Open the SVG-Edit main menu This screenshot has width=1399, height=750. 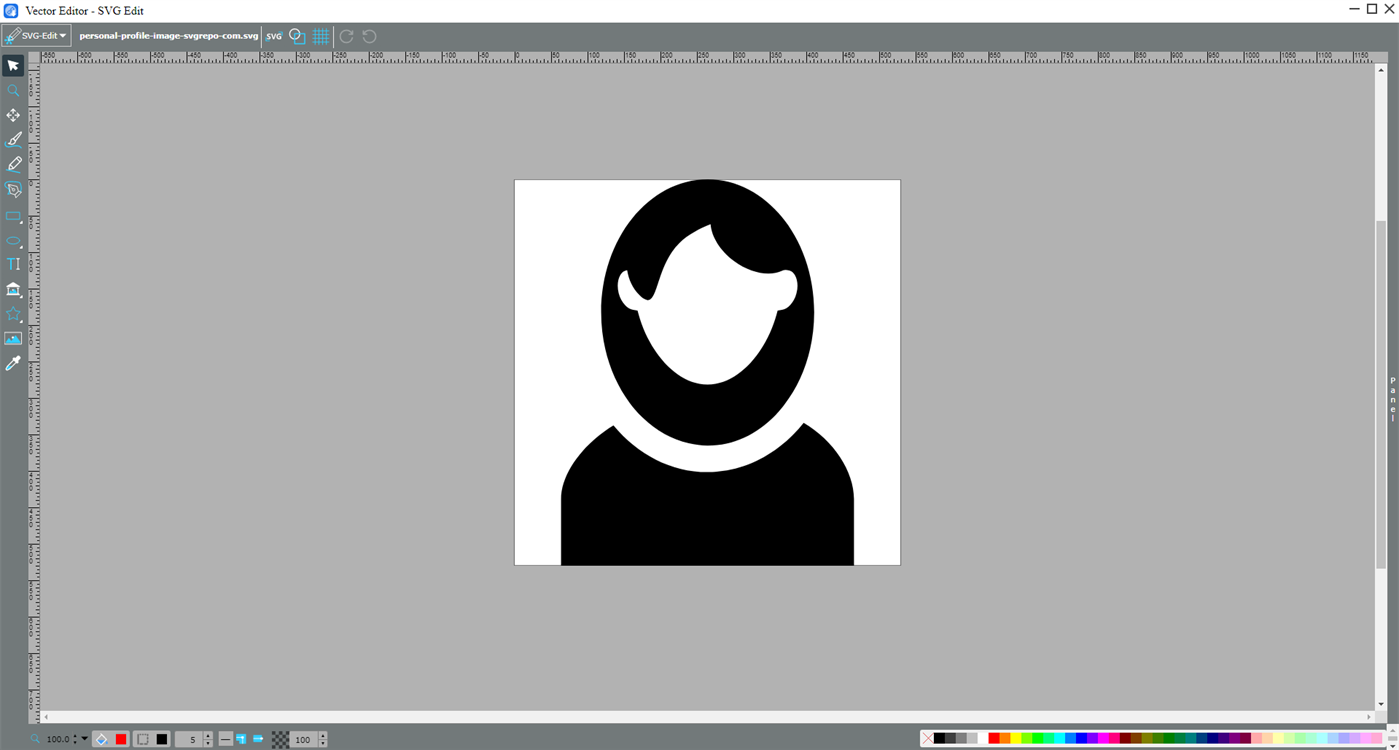[x=35, y=35]
